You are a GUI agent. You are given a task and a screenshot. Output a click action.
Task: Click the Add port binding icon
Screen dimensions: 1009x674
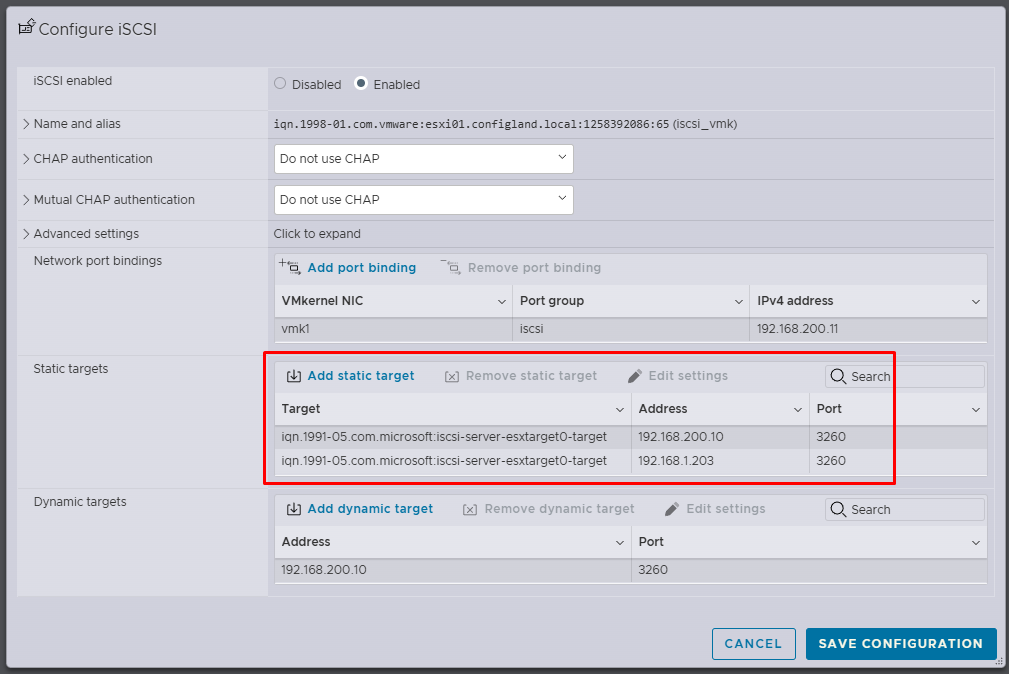(x=289, y=267)
